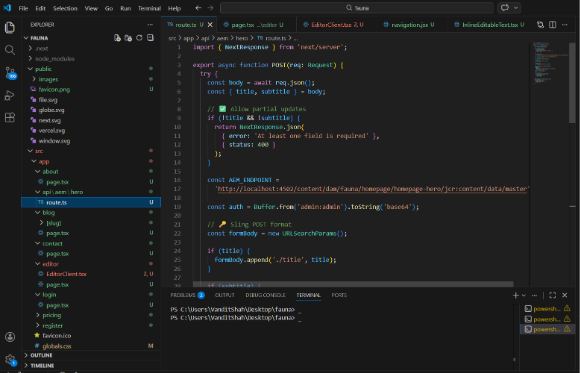Screen dimensions: 580x373
Task: Expand the pricing folder
Action: 38,315
